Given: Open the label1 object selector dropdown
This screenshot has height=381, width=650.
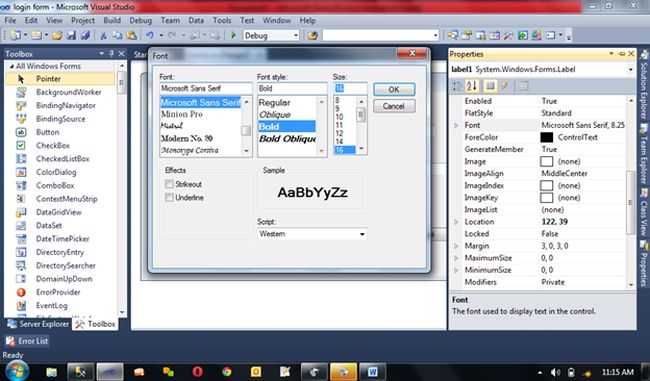Looking at the screenshot, I should (x=631, y=70).
